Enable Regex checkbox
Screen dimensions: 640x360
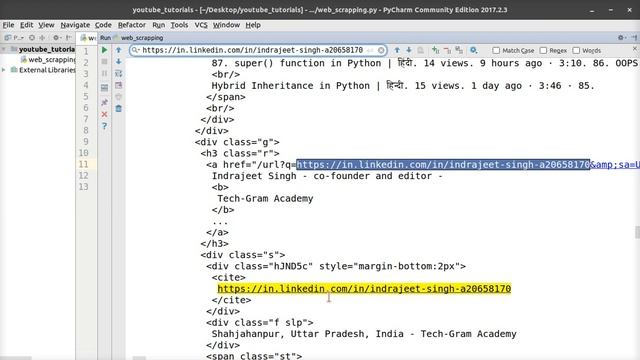543,50
